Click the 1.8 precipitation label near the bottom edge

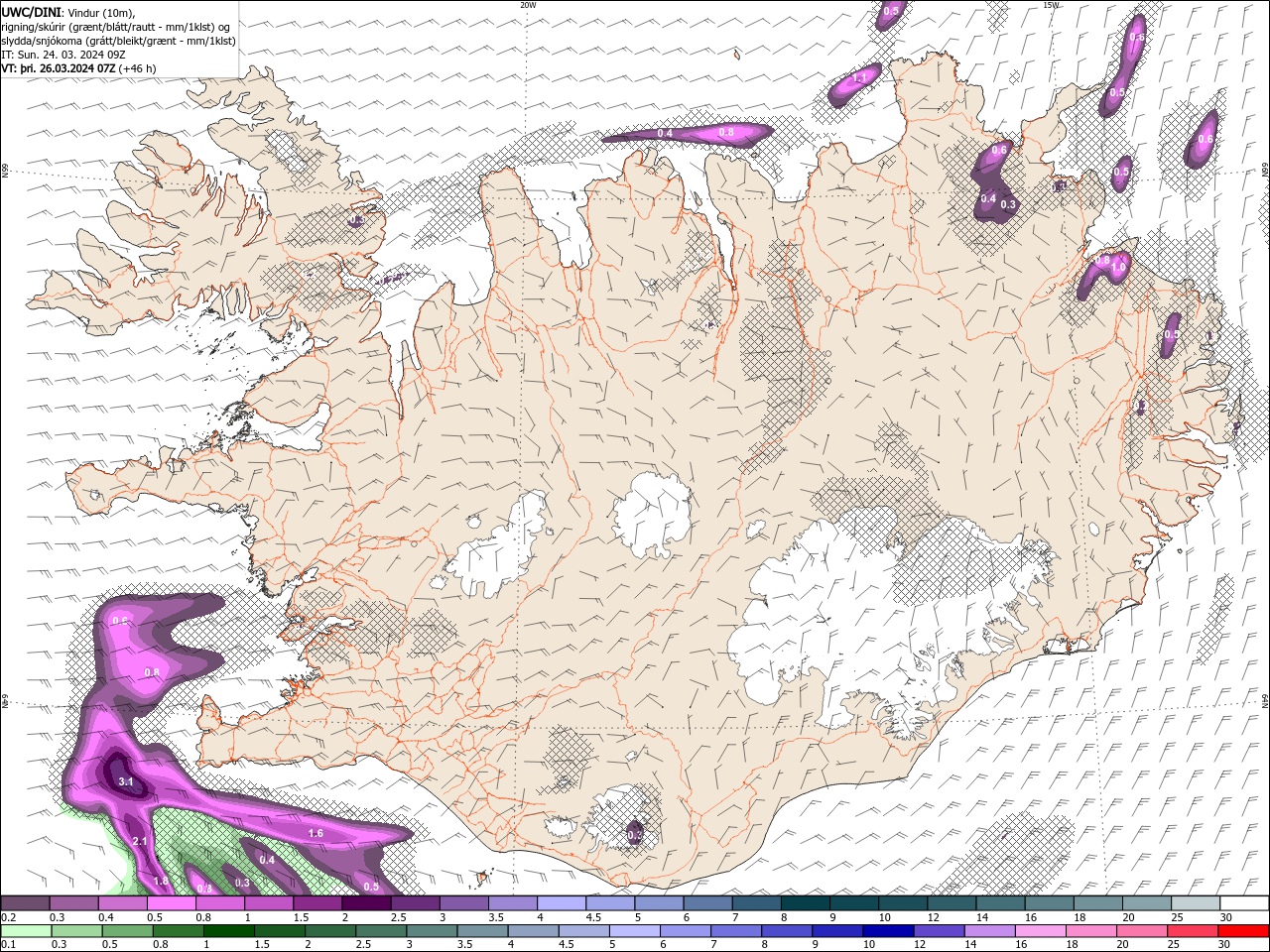(162, 881)
